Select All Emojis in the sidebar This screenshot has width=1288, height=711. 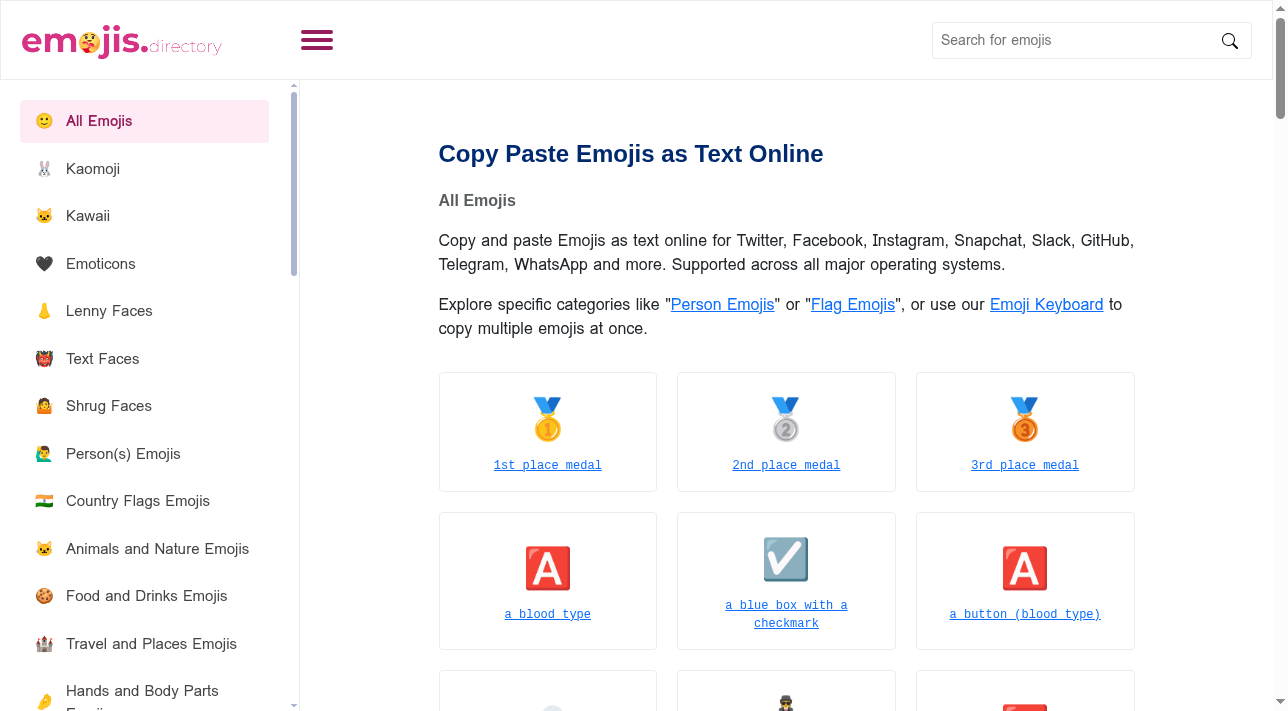coord(144,121)
